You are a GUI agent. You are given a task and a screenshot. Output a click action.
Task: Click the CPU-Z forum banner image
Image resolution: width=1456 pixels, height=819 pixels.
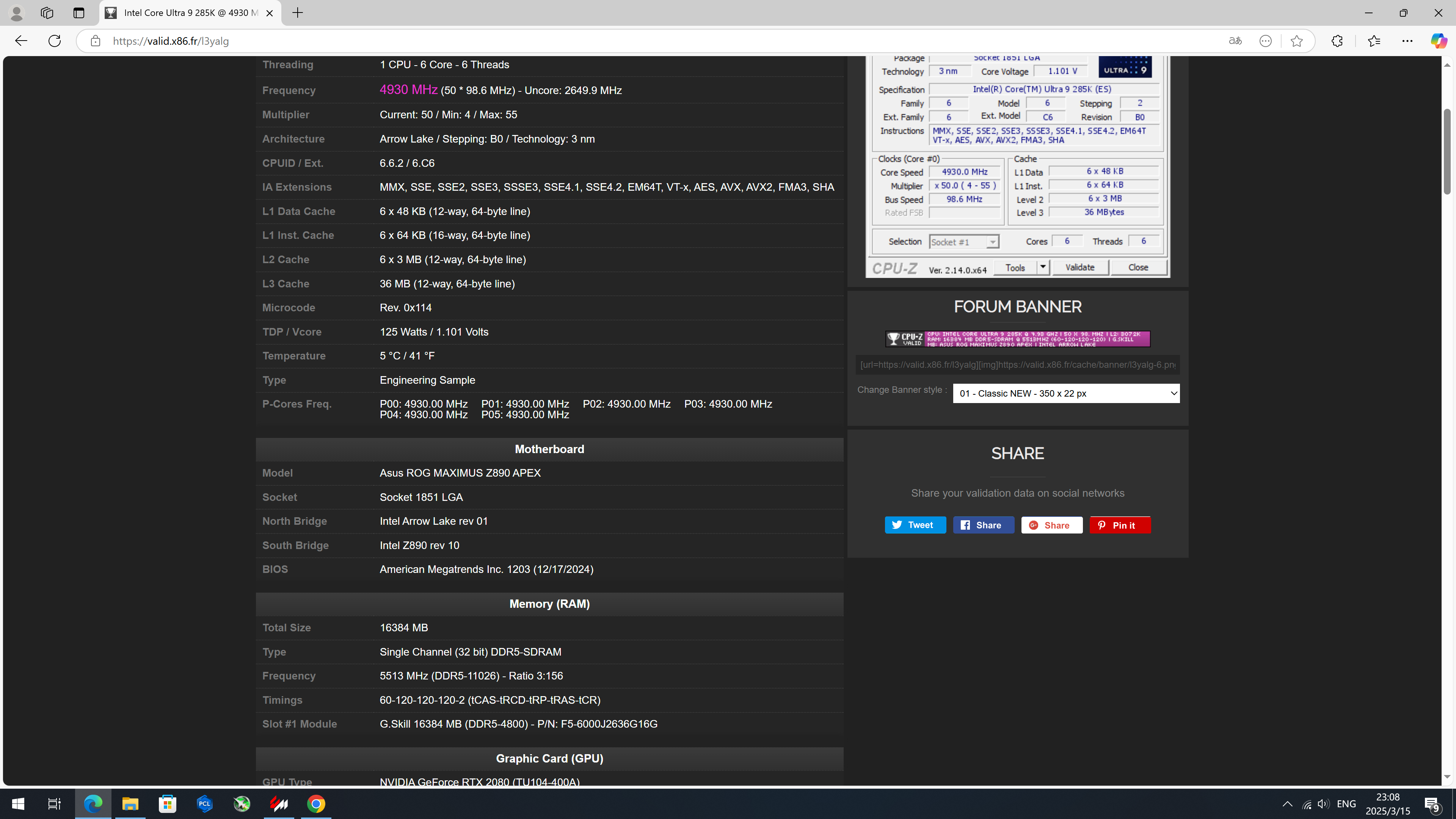1017,339
